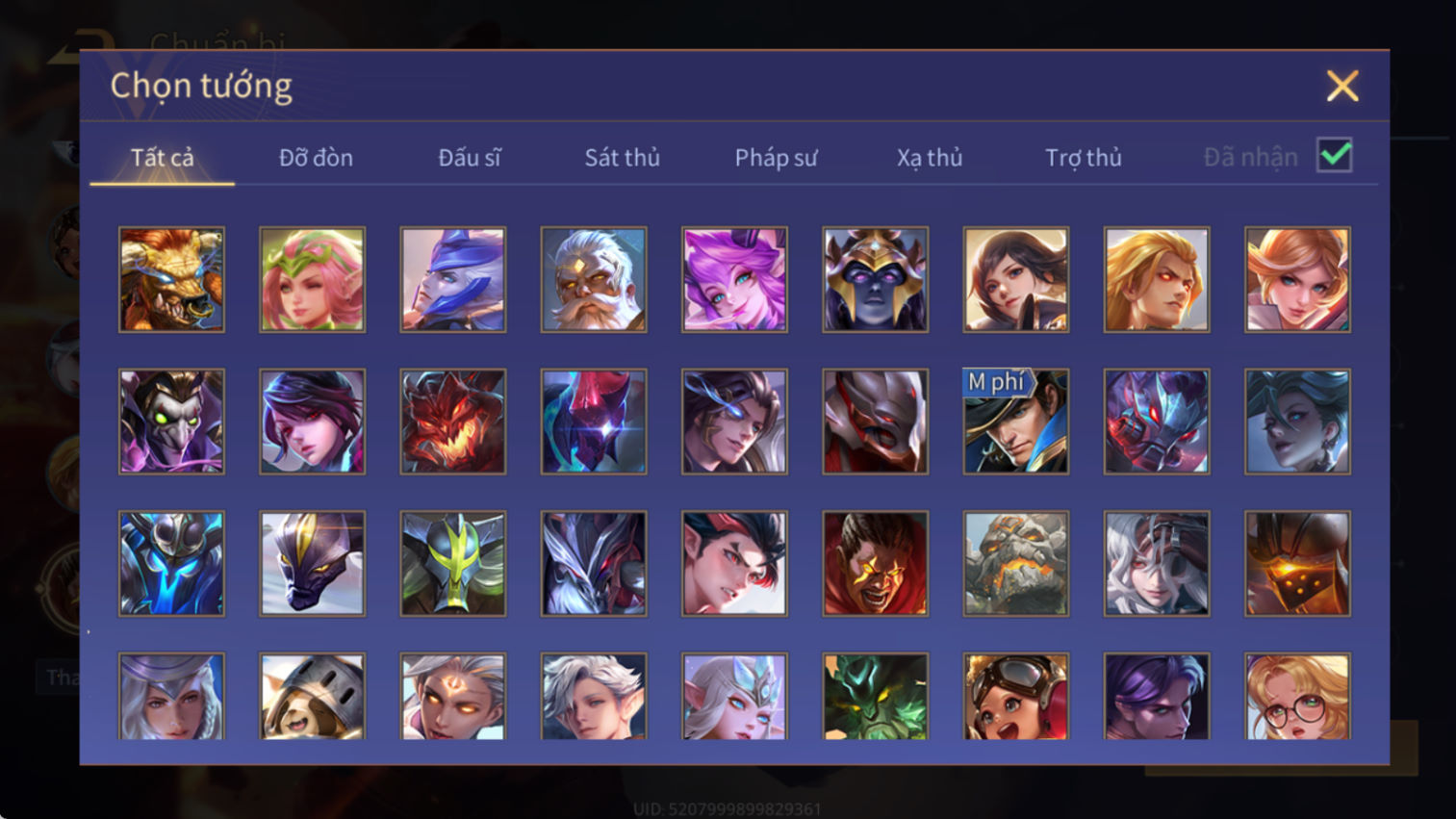
Task: Pick the blonde girl with round glasses
Action: pyautogui.click(x=1297, y=696)
